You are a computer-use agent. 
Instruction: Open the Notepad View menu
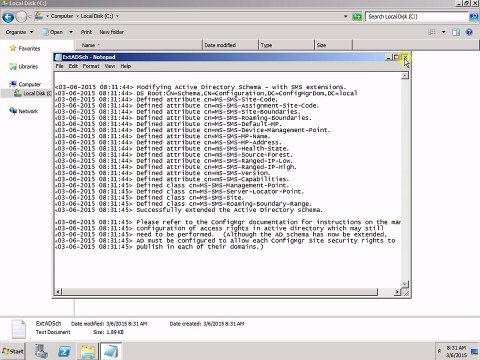coord(110,66)
